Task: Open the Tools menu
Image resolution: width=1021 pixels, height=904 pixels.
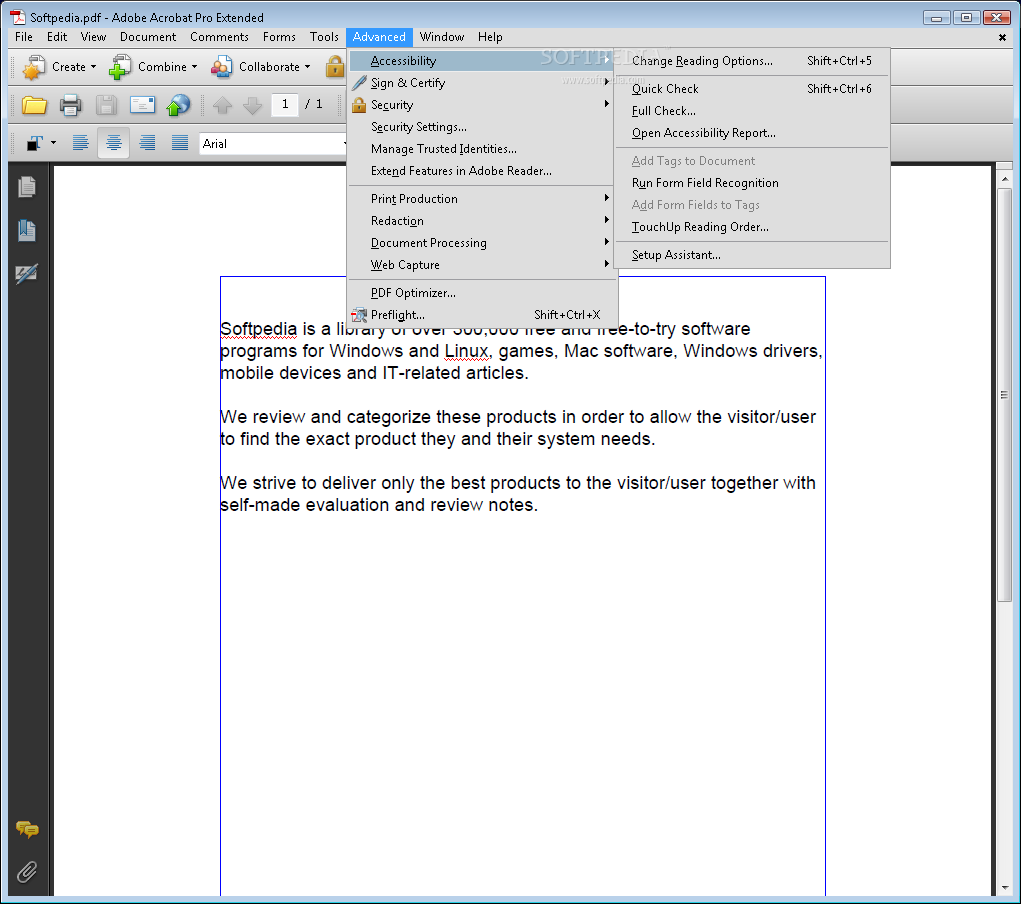Action: 324,37
